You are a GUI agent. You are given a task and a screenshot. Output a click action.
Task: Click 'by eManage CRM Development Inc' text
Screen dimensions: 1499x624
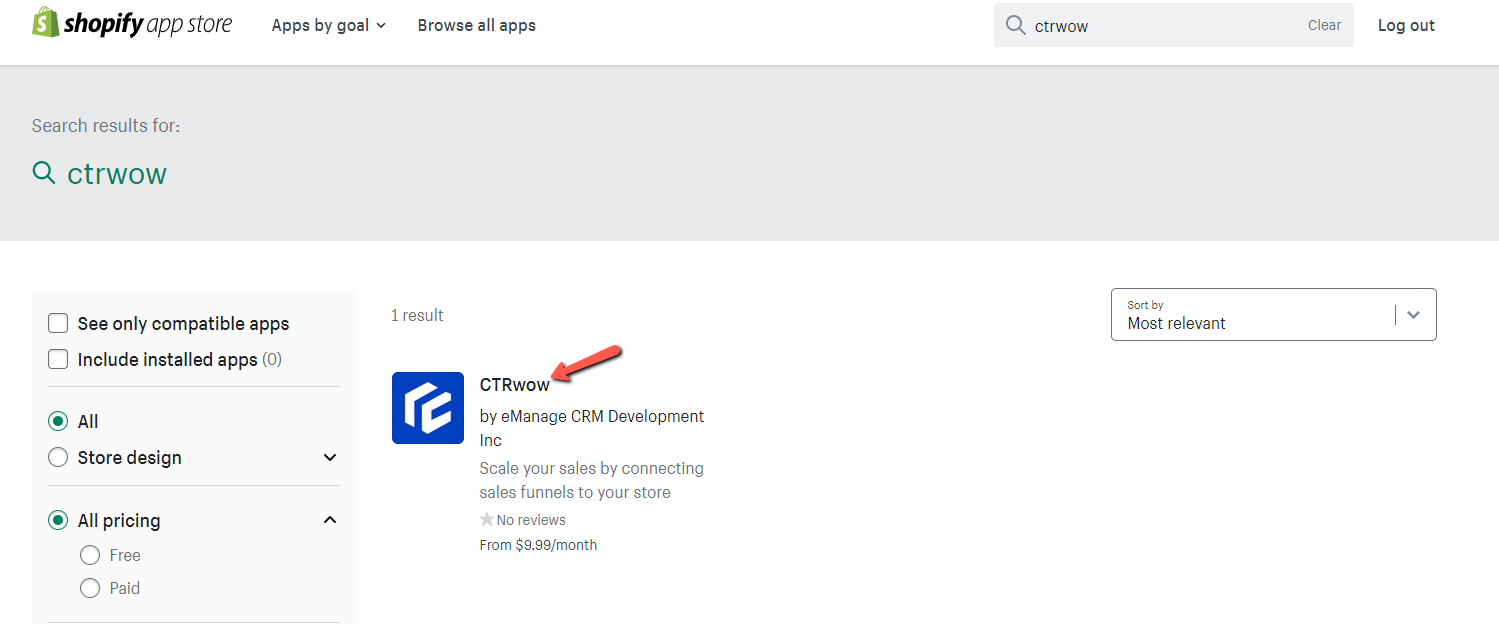592,428
